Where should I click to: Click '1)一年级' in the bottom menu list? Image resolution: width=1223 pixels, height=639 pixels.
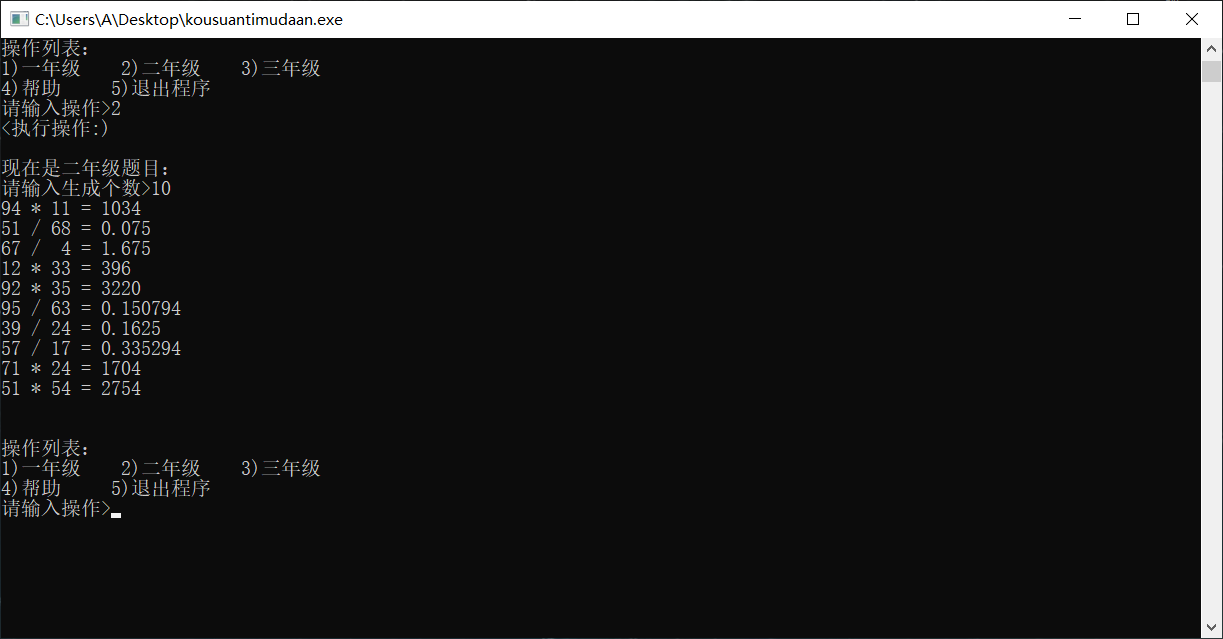pos(41,469)
